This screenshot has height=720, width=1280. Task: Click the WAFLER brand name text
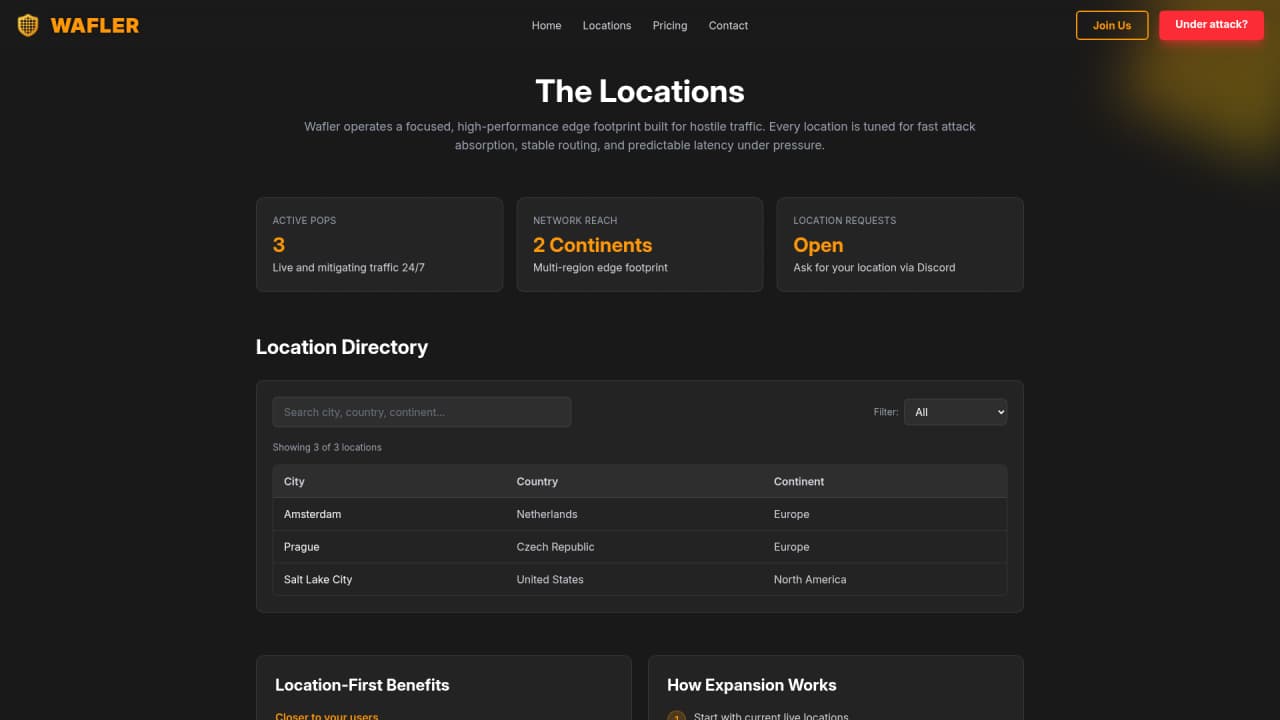click(x=95, y=25)
